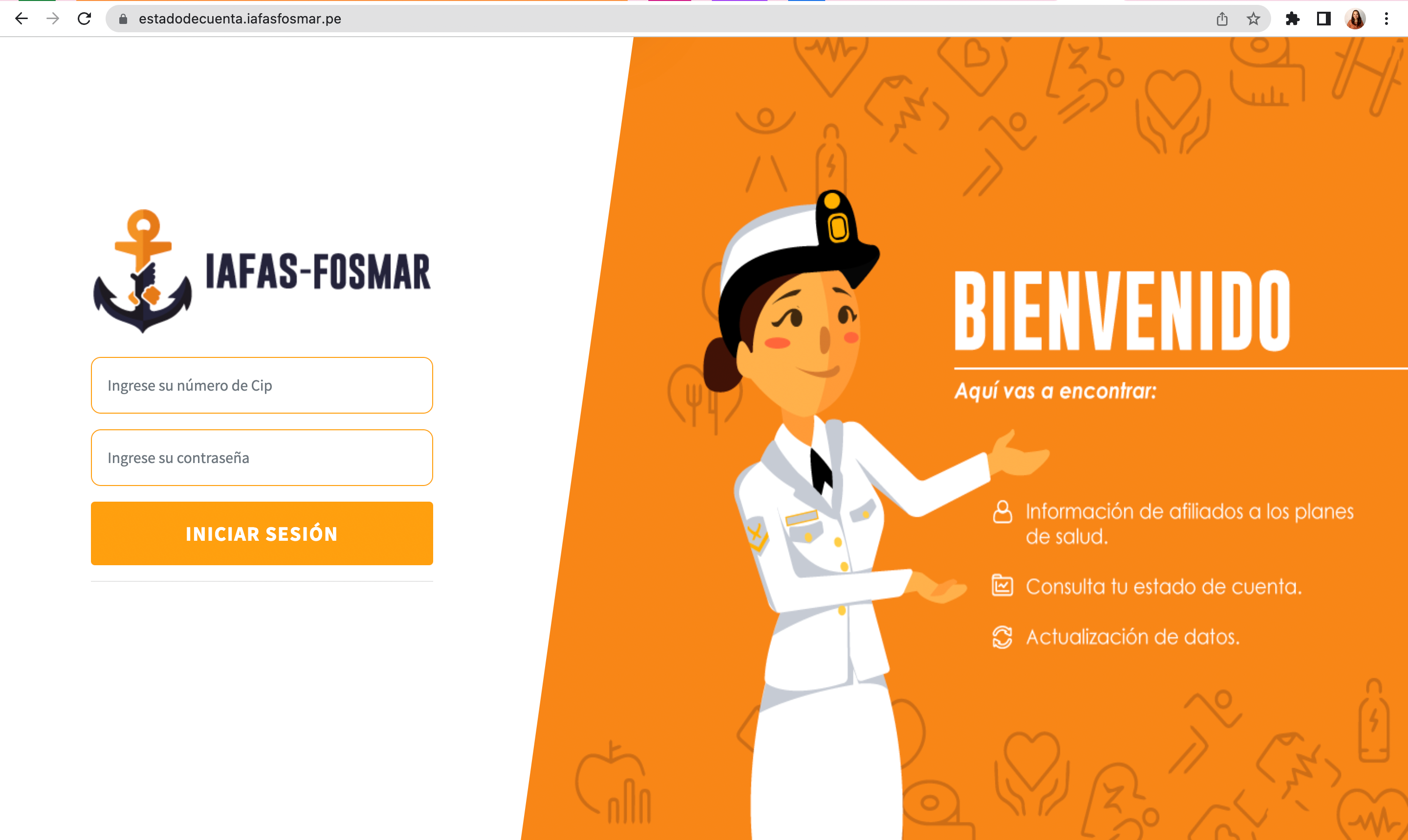Image resolution: width=1408 pixels, height=840 pixels.
Task: Open the Chrome profile avatar
Action: point(1355,19)
